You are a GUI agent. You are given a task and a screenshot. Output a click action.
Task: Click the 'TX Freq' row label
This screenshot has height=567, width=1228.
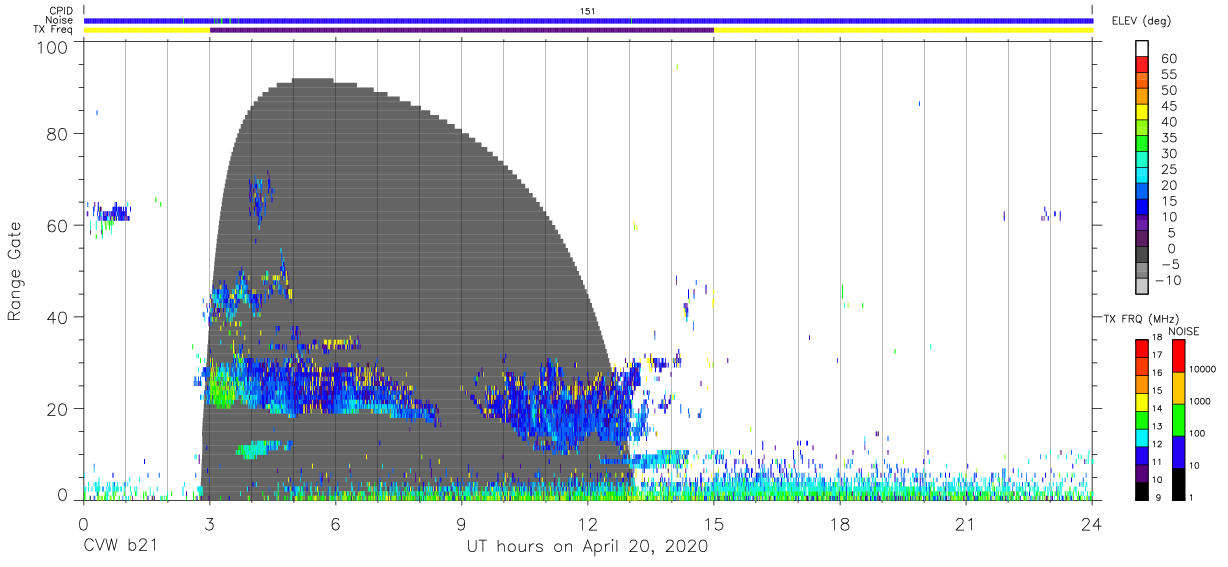pyautogui.click(x=53, y=29)
